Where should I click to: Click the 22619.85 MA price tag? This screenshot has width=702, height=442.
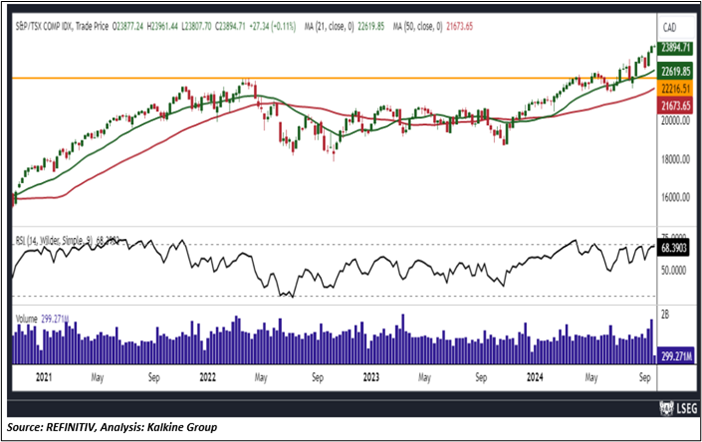[x=674, y=71]
